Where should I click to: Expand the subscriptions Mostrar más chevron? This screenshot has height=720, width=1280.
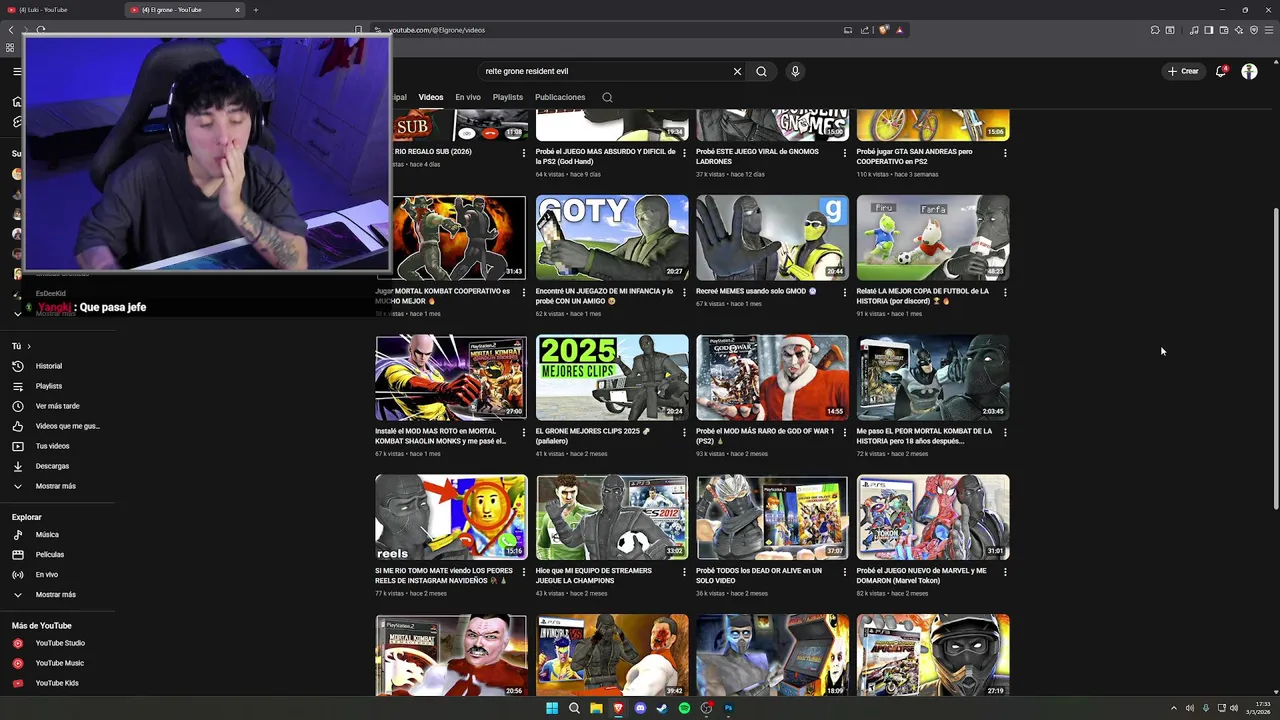pyautogui.click(x=17, y=313)
